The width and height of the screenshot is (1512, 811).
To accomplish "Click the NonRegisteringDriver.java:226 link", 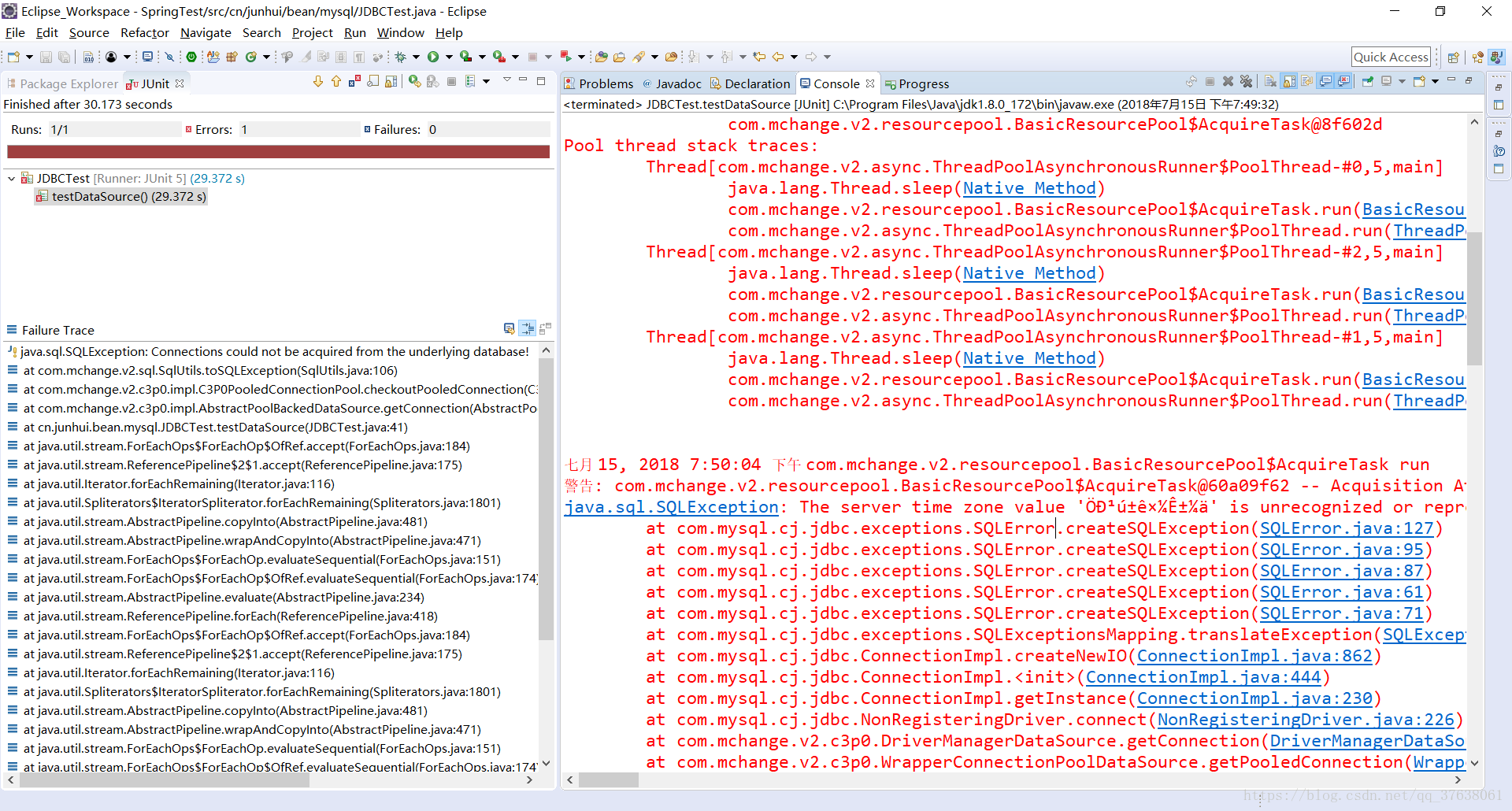I will click(1306, 720).
